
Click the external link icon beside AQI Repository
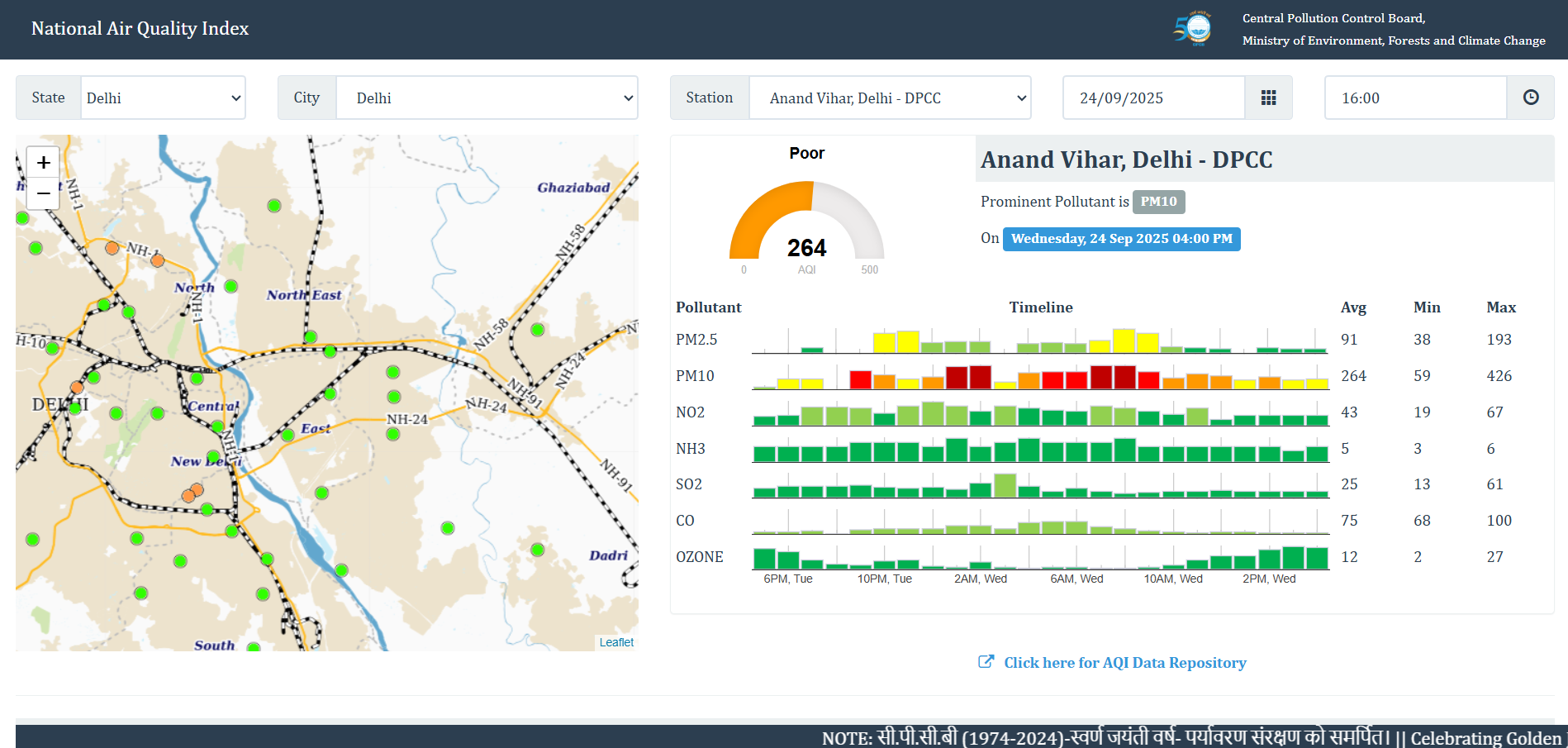coord(986,662)
